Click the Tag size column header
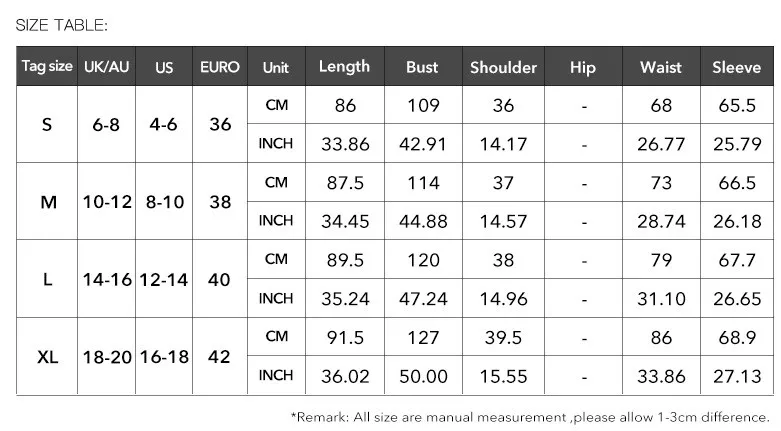781x431 pixels. [47, 67]
